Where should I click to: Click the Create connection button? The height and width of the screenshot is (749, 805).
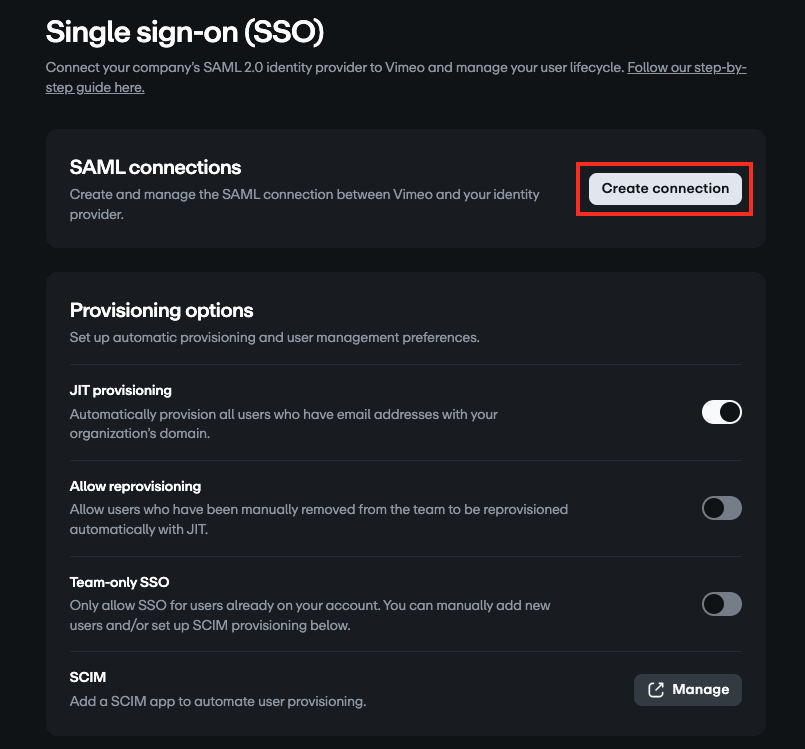coord(663,188)
